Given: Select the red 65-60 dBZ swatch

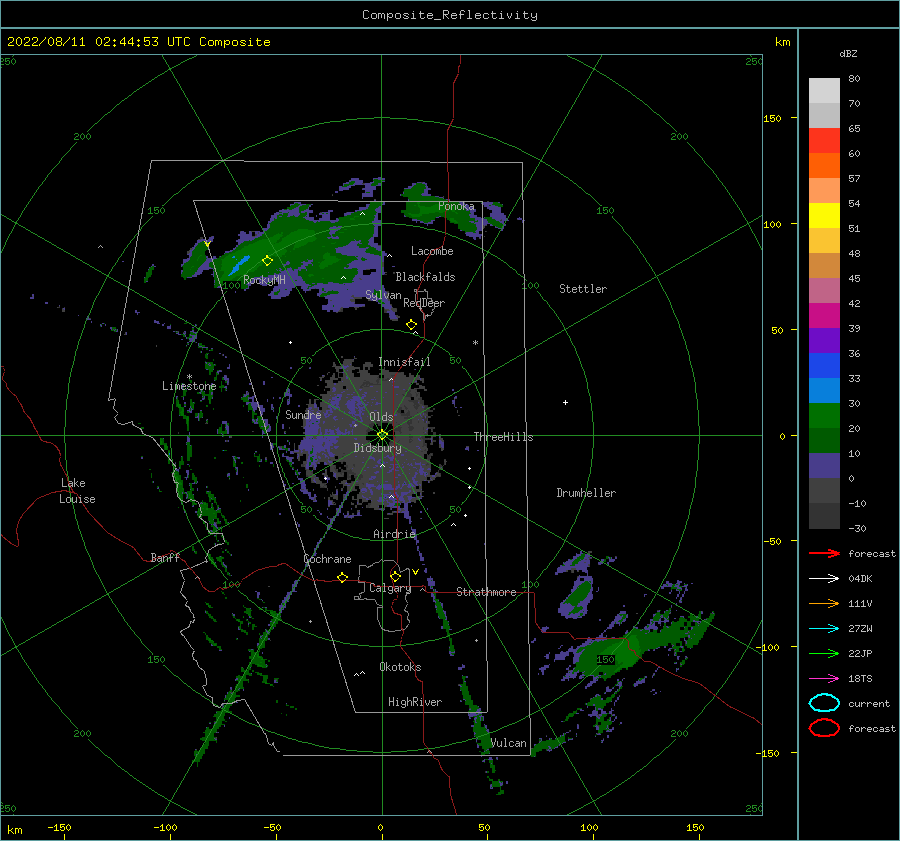Looking at the screenshot, I should [x=824, y=141].
